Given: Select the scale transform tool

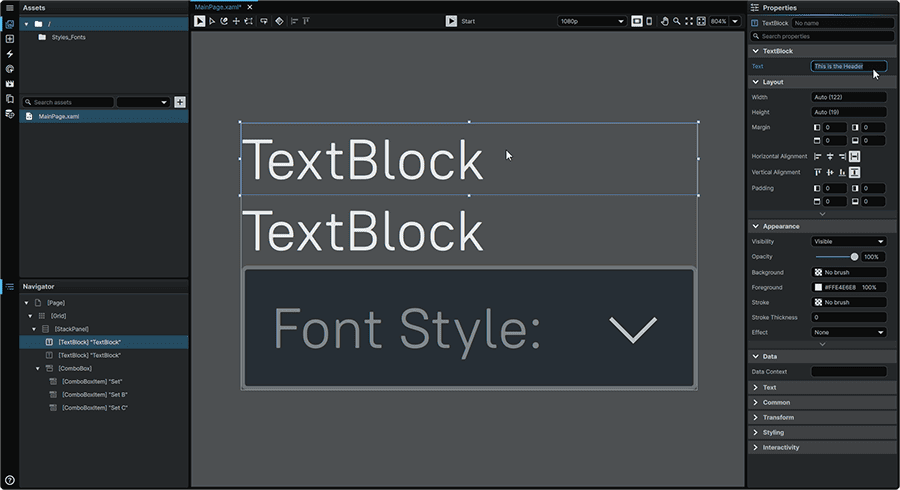Looking at the screenshot, I should click(x=249, y=21).
